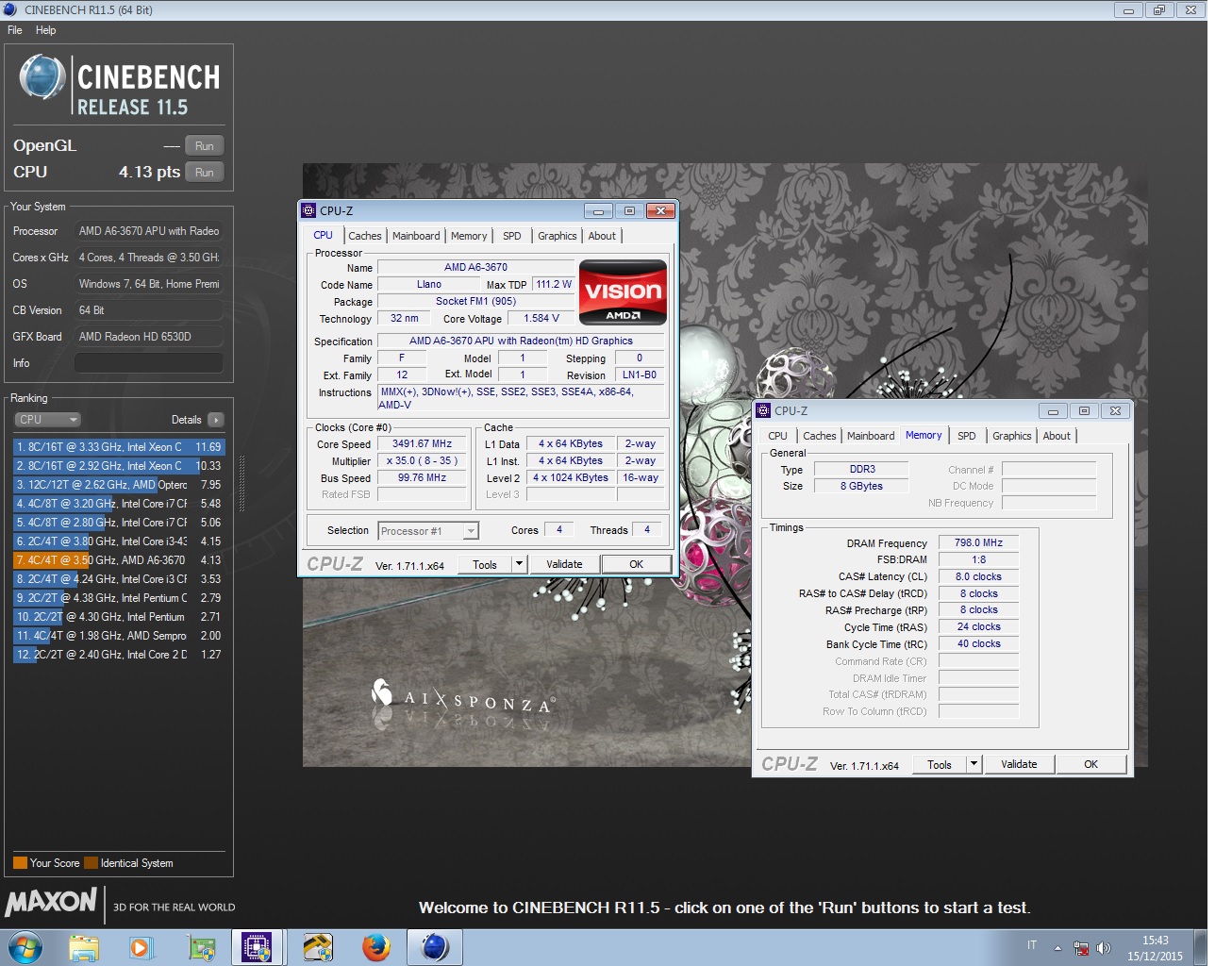The image size is (1232, 966).
Task: Open the Memory tab in front CPU-Z
Action: tap(469, 236)
